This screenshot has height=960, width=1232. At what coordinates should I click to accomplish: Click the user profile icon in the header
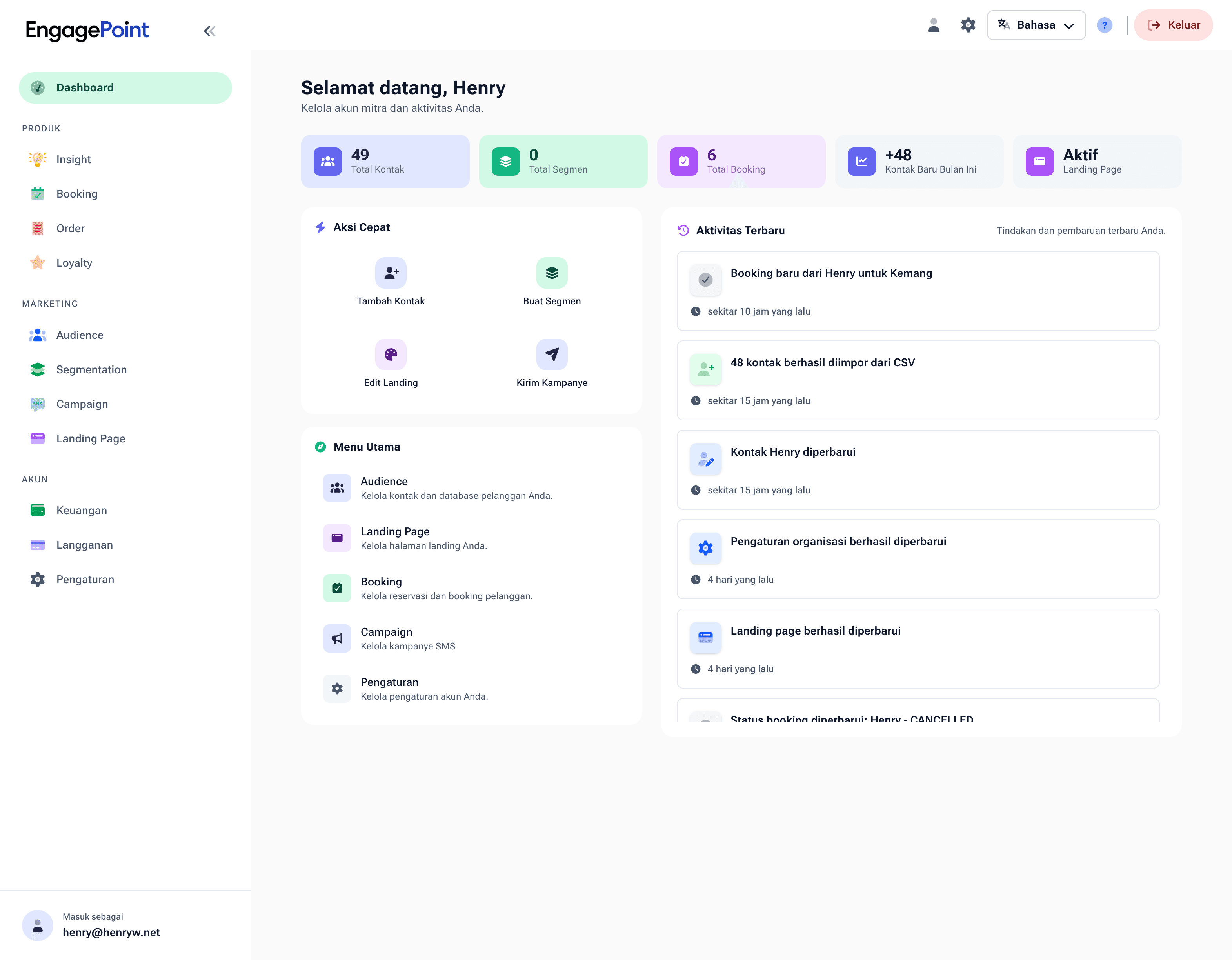(934, 25)
